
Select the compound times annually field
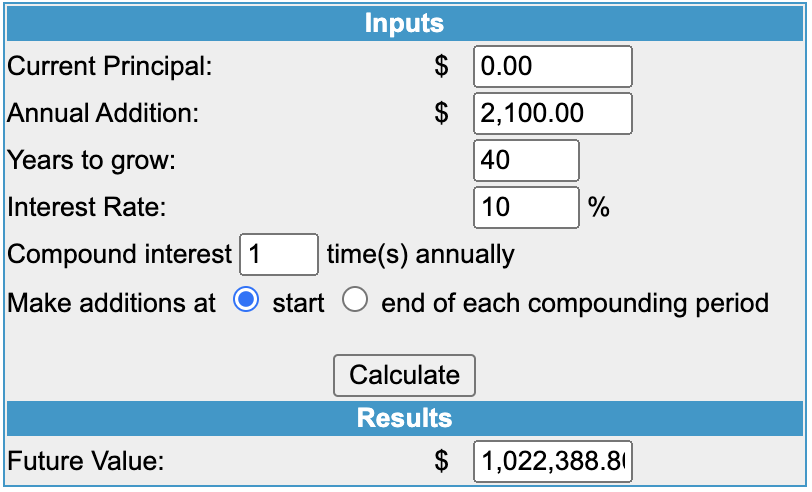(x=279, y=254)
